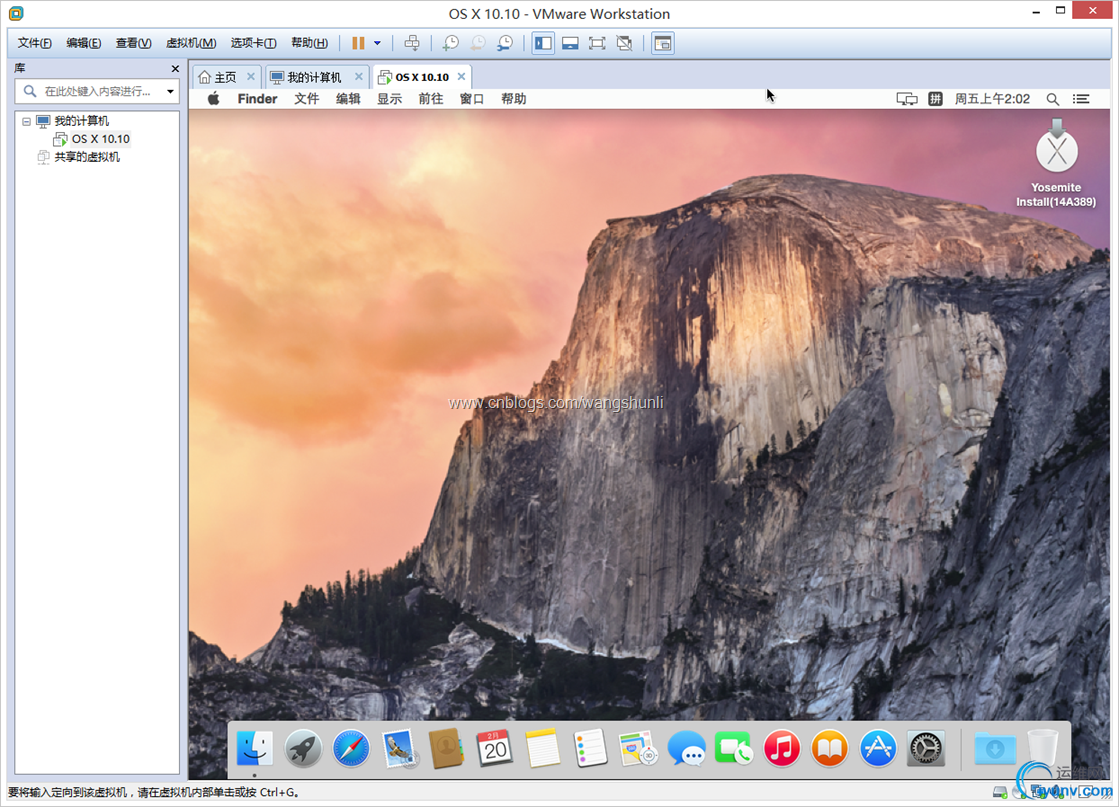The width and height of the screenshot is (1119, 807).
Task: Click the revert to snapshot toolbar icon
Action: pos(477,43)
